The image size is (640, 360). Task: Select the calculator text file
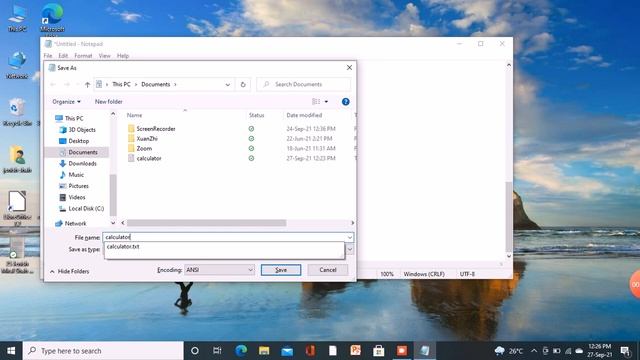[144, 158]
